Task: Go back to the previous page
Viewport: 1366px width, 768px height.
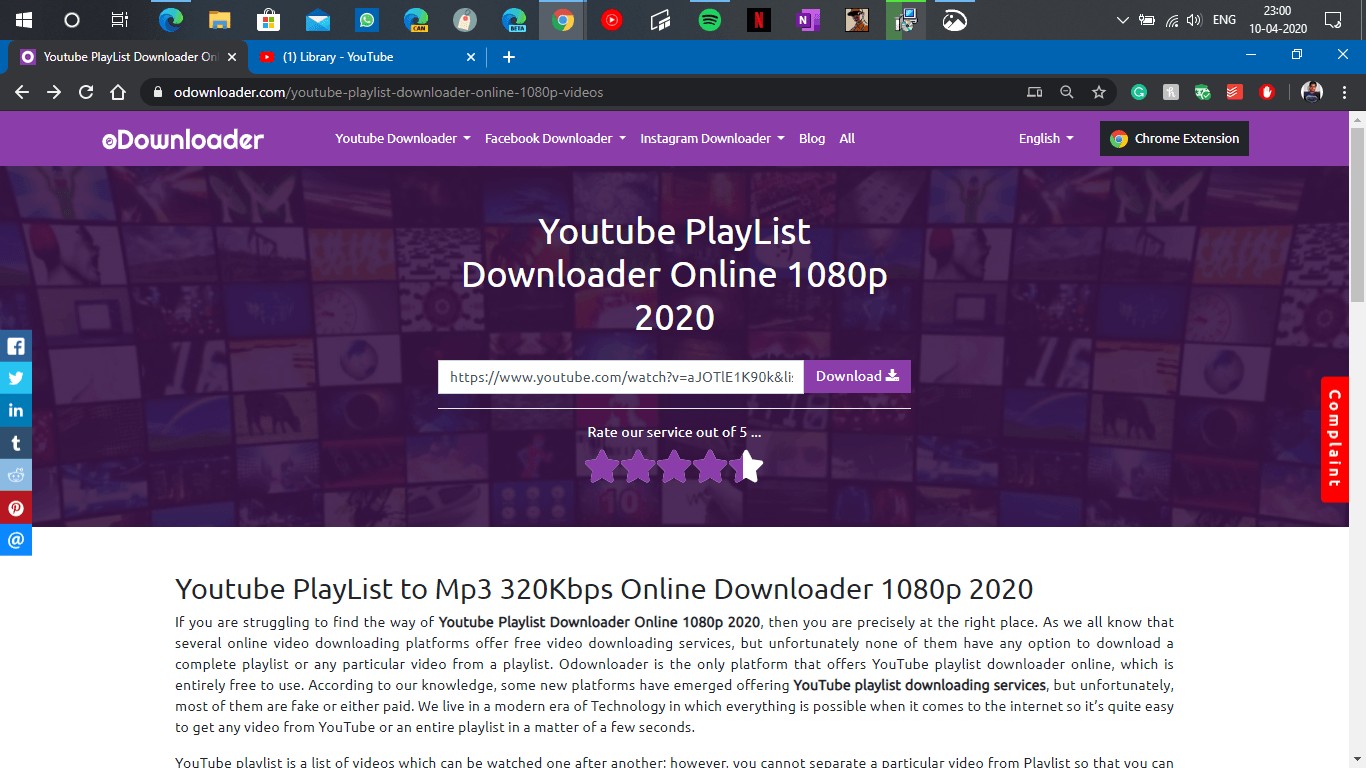Action: point(22,92)
